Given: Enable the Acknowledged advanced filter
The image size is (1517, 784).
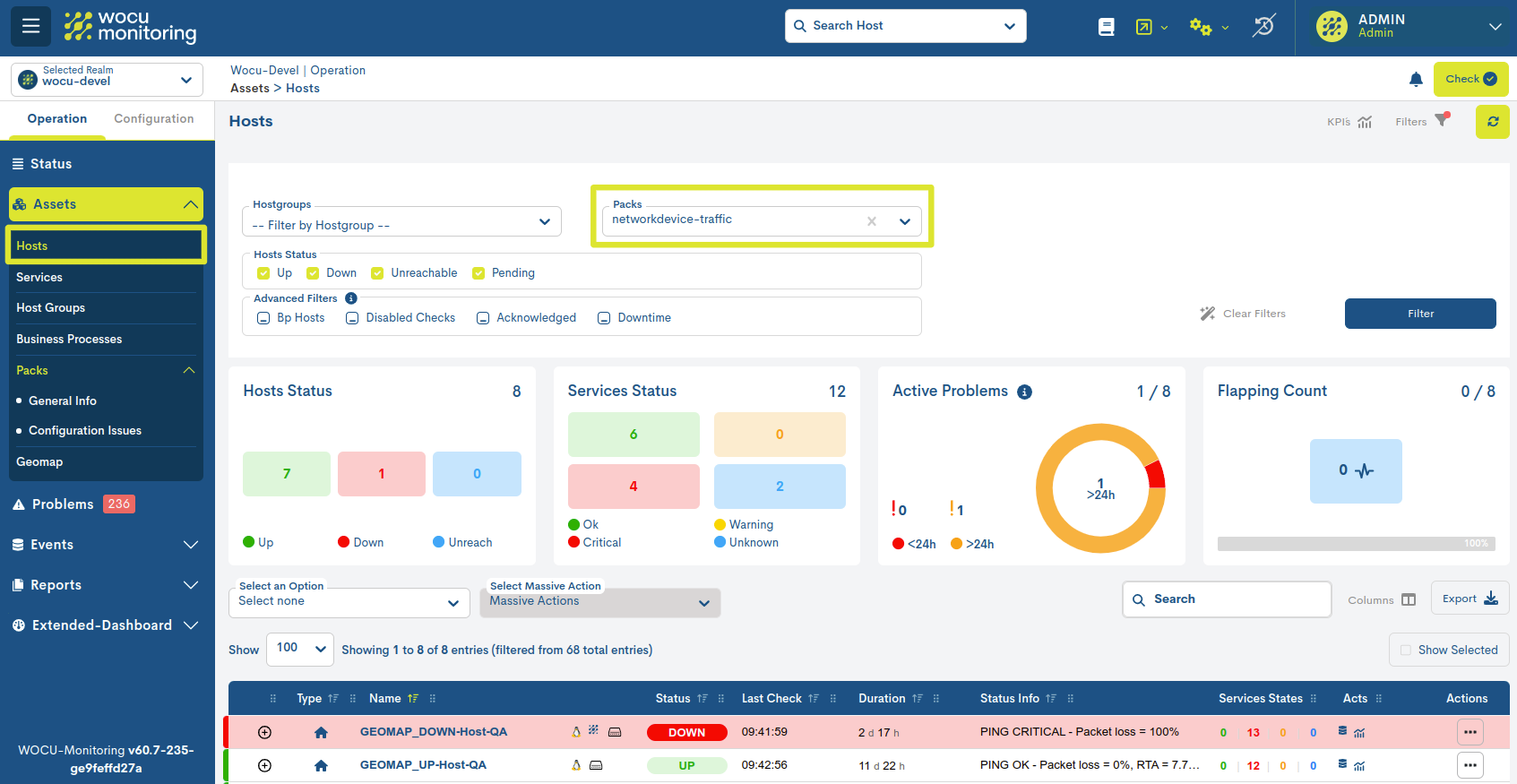Looking at the screenshot, I should point(483,318).
